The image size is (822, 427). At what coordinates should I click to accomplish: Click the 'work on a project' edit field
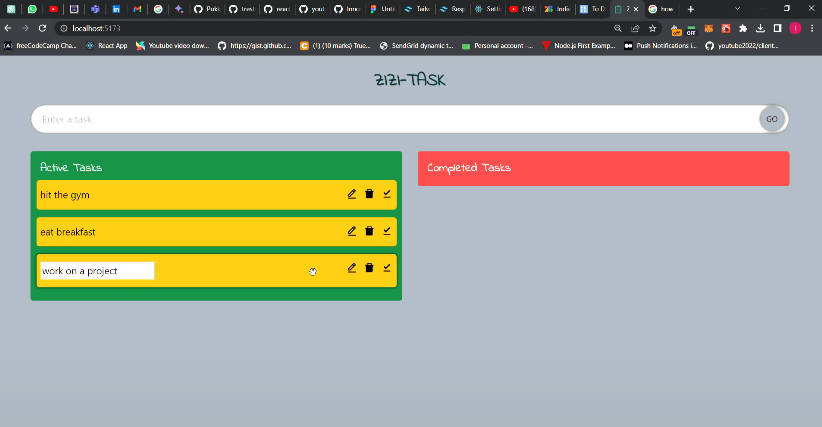(97, 271)
